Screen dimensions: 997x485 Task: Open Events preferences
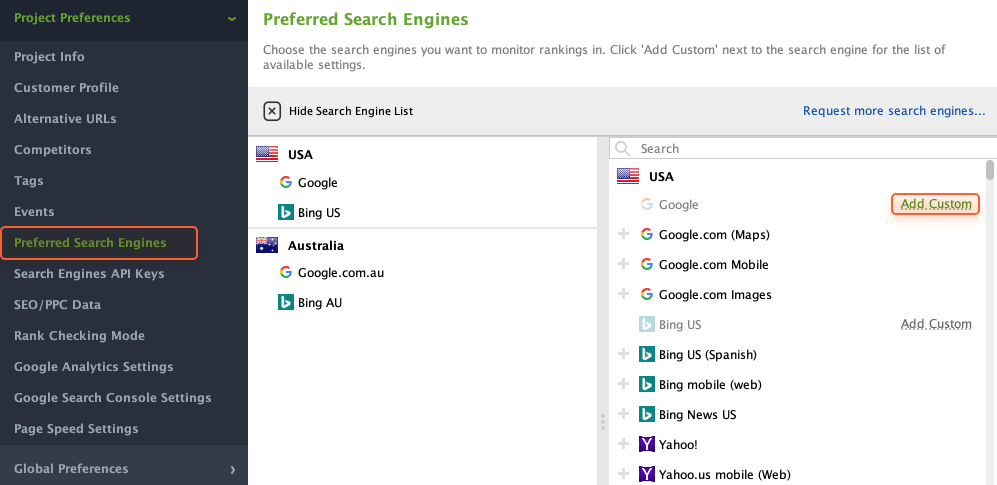coord(34,212)
